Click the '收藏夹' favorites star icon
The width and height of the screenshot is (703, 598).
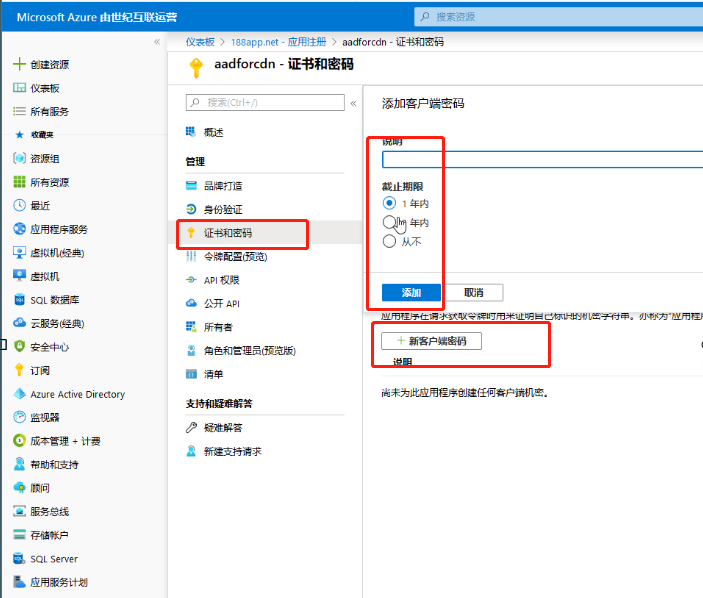point(19,134)
